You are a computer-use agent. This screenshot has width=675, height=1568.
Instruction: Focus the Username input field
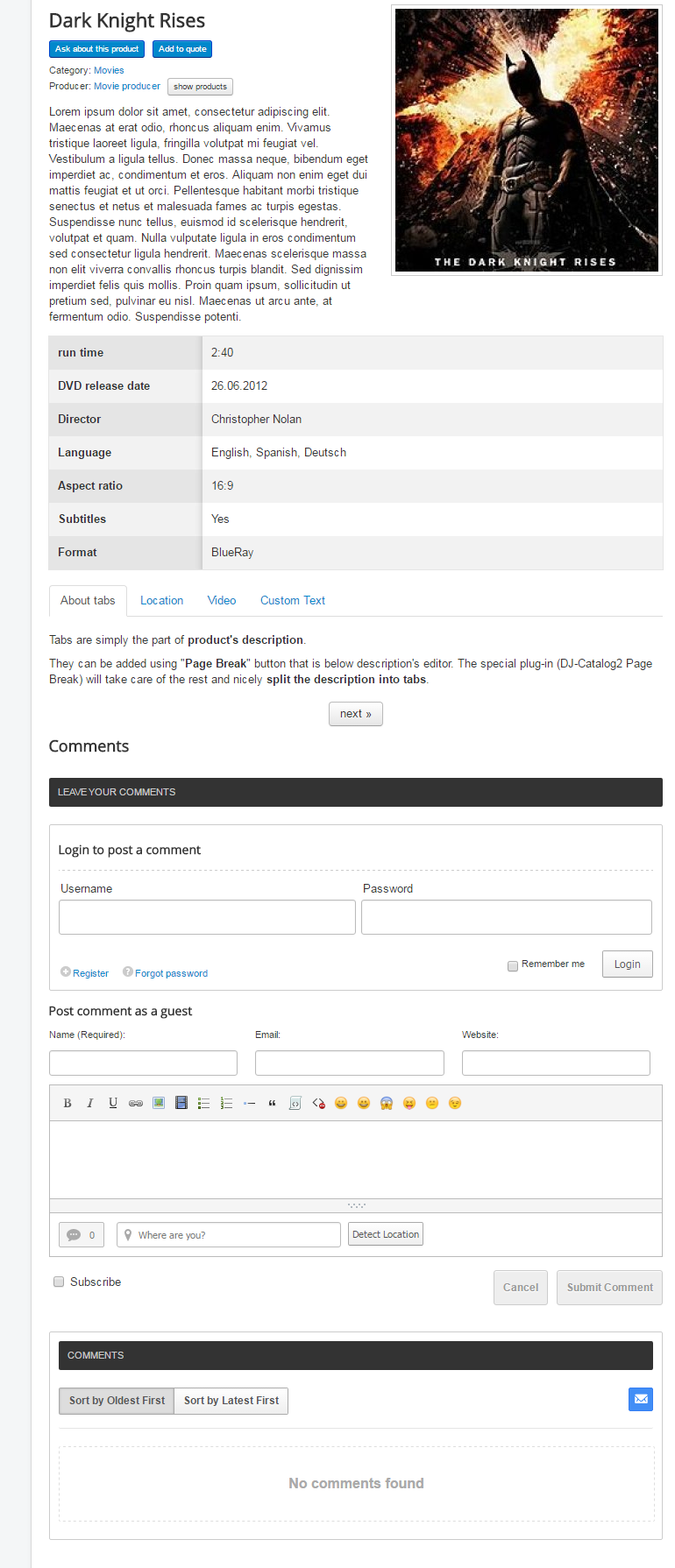(207, 917)
